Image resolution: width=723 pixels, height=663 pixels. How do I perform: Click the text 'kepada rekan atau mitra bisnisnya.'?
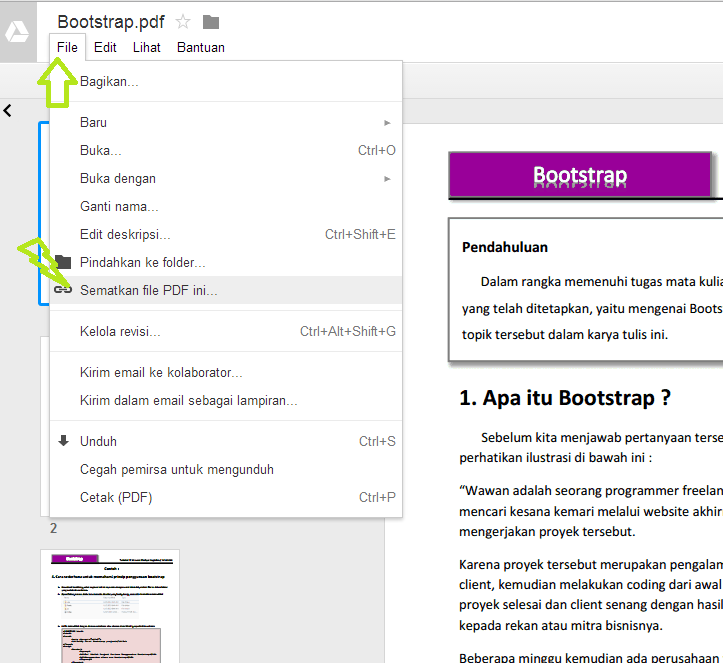[561, 626]
